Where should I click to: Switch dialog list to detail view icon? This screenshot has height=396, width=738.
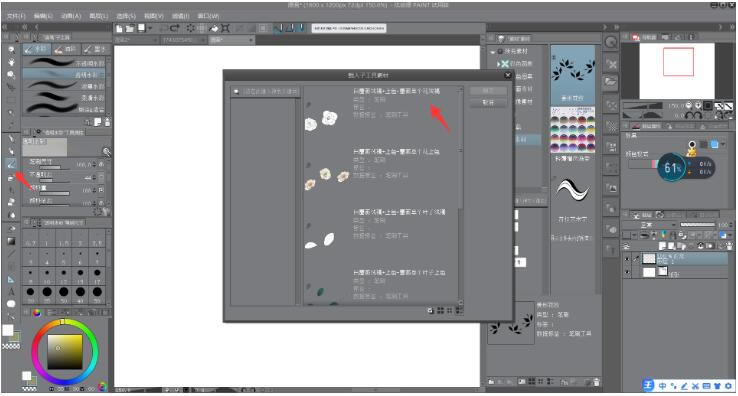458,310
